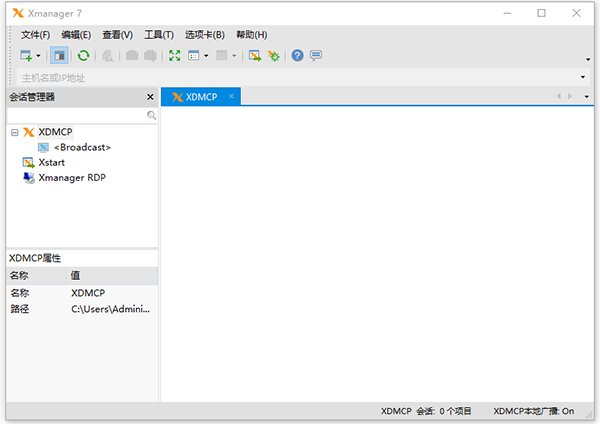This screenshot has width=600, height=424.
Task: Click the session manager search box
Action: pos(77,115)
